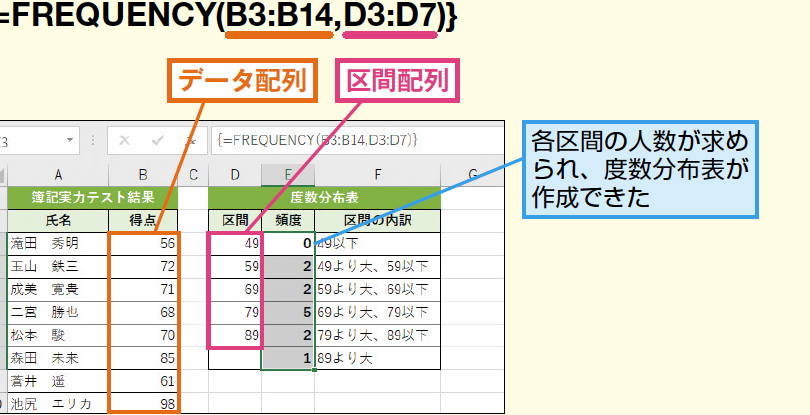810x415 pixels.
Task: Click the cell 79より大、89以下
Action: point(378,335)
